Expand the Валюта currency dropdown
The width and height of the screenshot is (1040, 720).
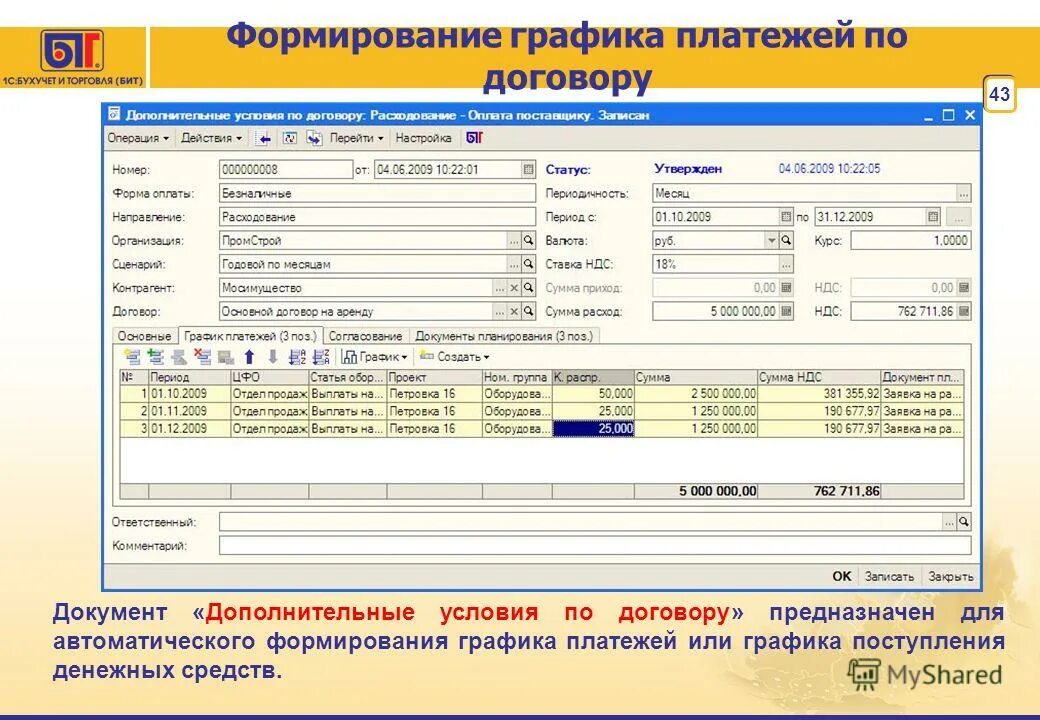click(770, 240)
